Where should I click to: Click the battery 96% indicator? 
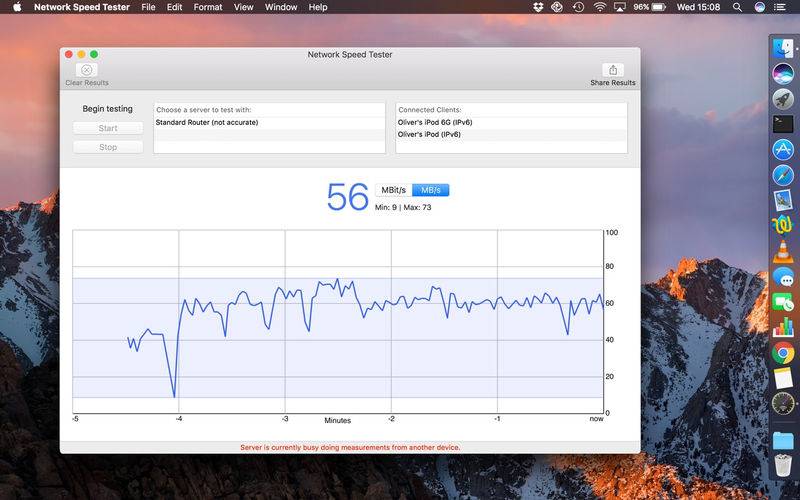click(649, 7)
